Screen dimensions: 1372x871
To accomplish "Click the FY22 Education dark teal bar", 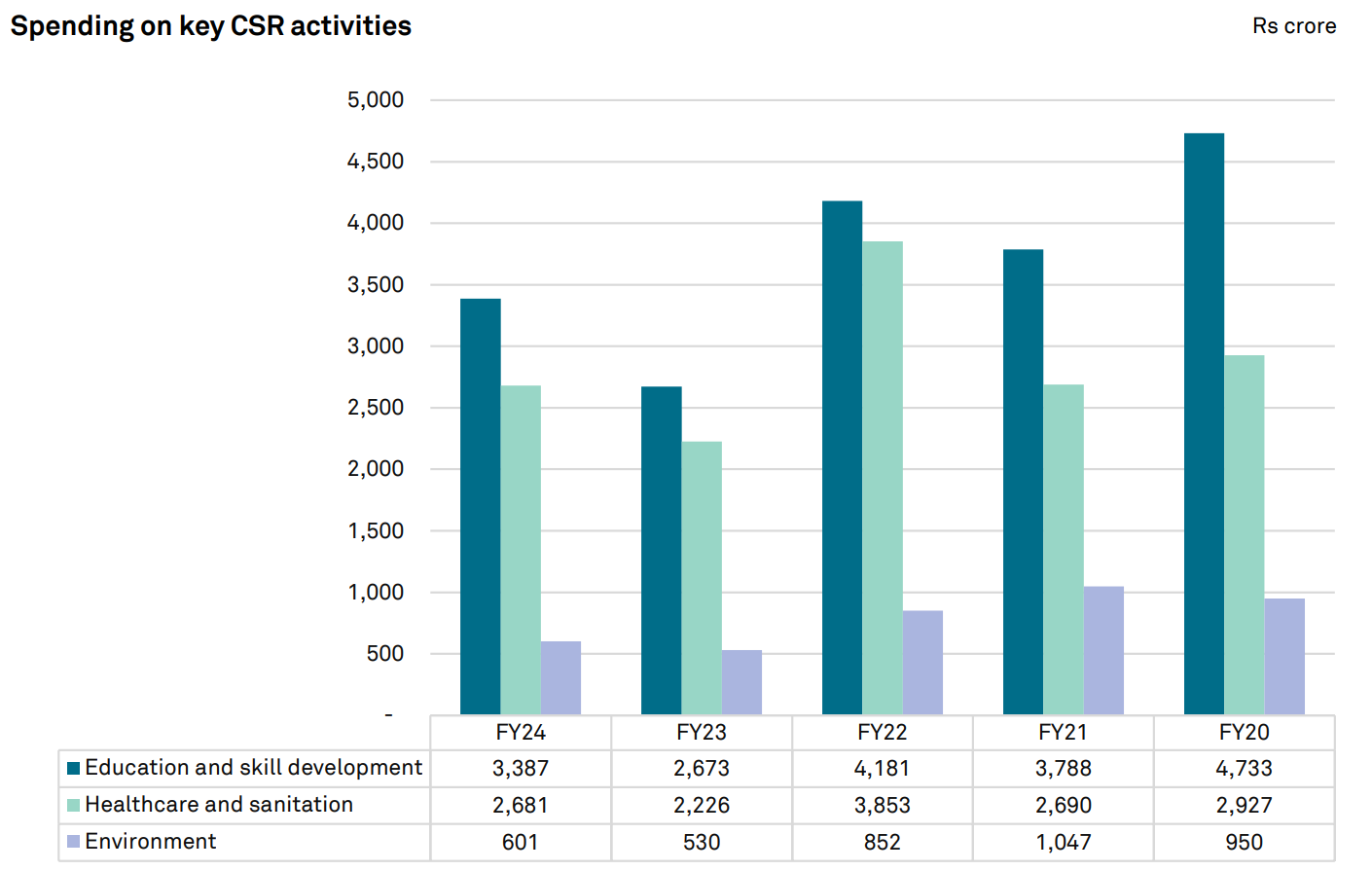I will tap(842, 458).
